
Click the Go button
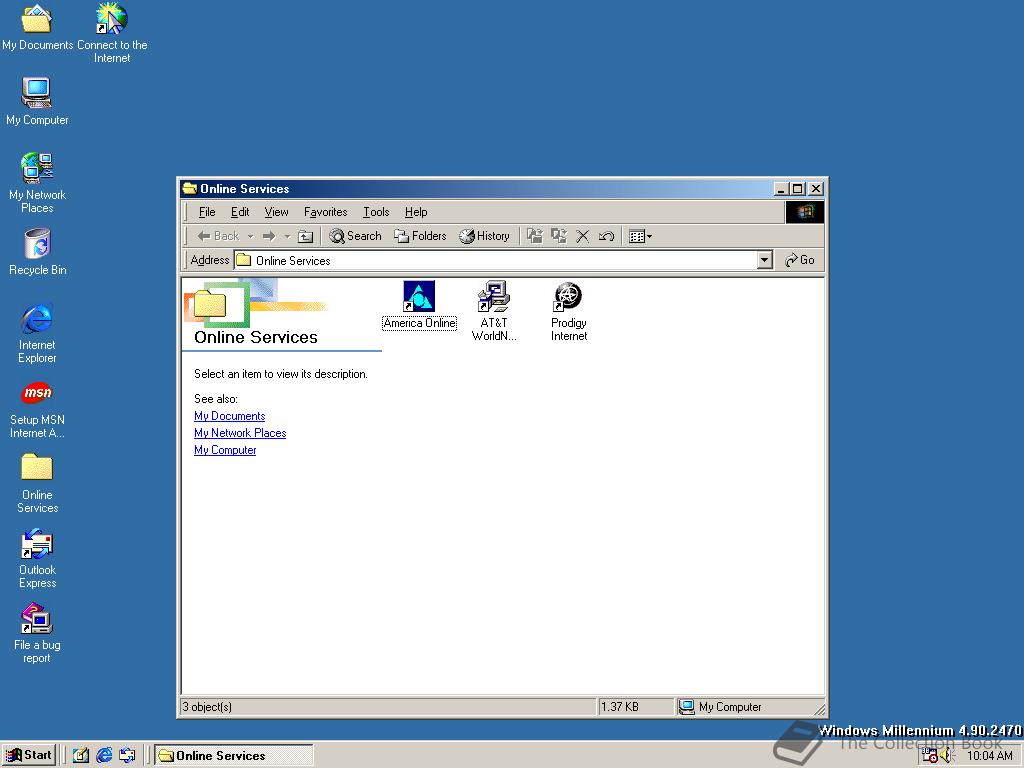point(799,260)
